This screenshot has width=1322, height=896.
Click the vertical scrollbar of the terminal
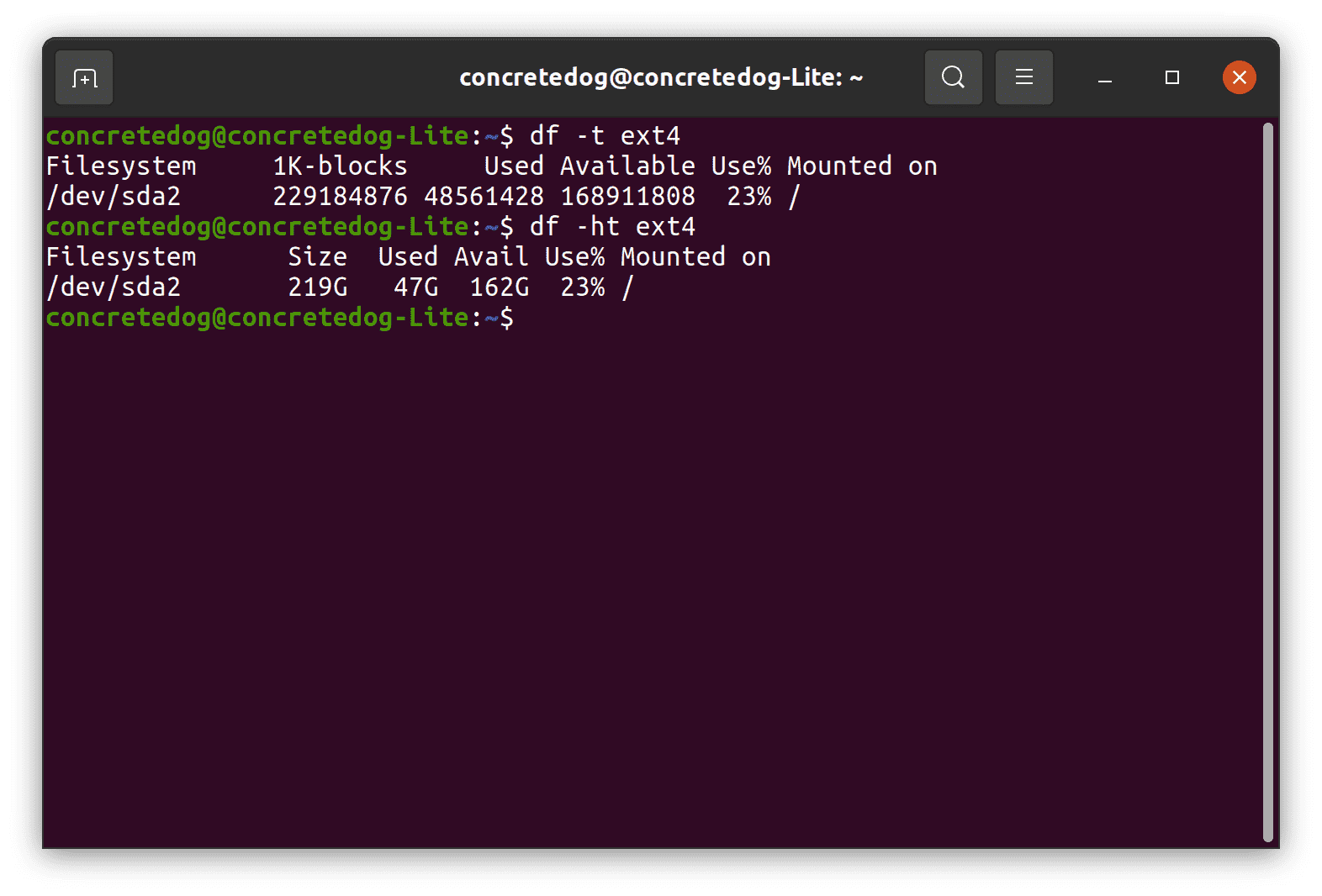click(1267, 482)
